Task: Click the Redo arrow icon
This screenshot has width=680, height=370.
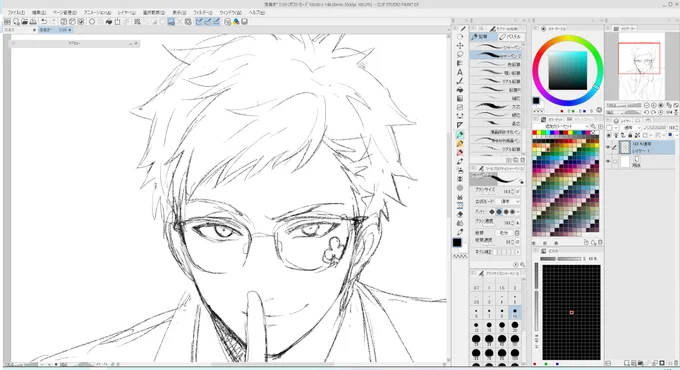Action: (53, 21)
